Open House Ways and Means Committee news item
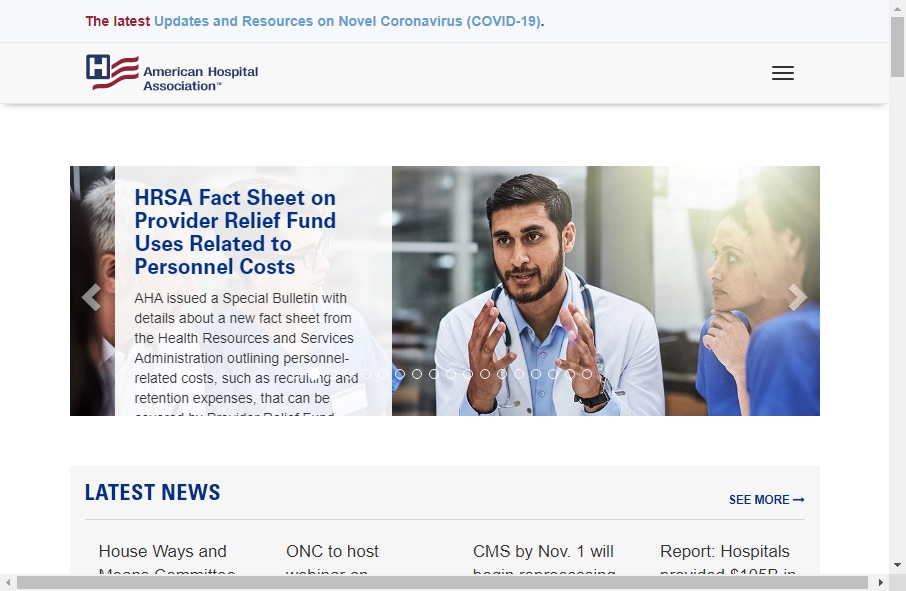This screenshot has height=591, width=906. point(167,558)
